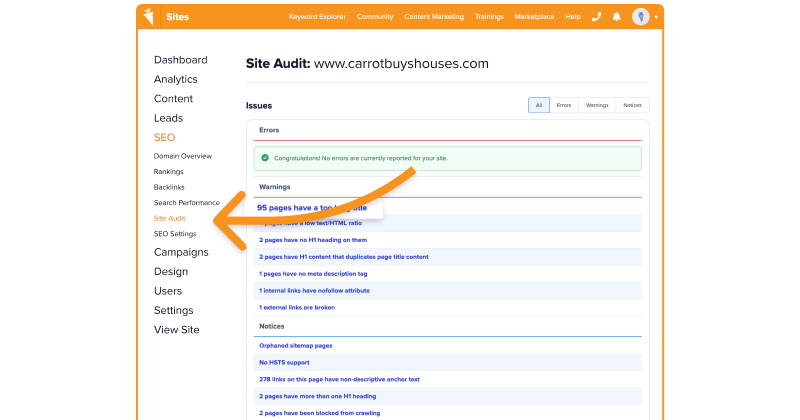Click the Warnings section heading

click(x=274, y=187)
